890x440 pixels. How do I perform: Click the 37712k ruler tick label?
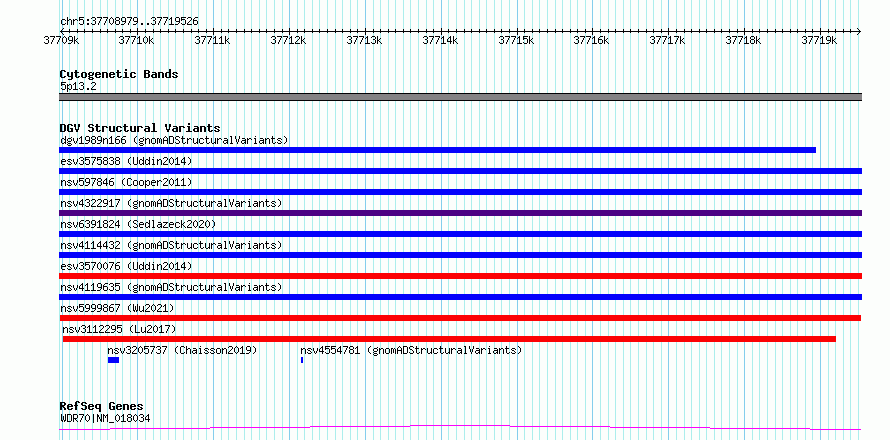click(288, 40)
